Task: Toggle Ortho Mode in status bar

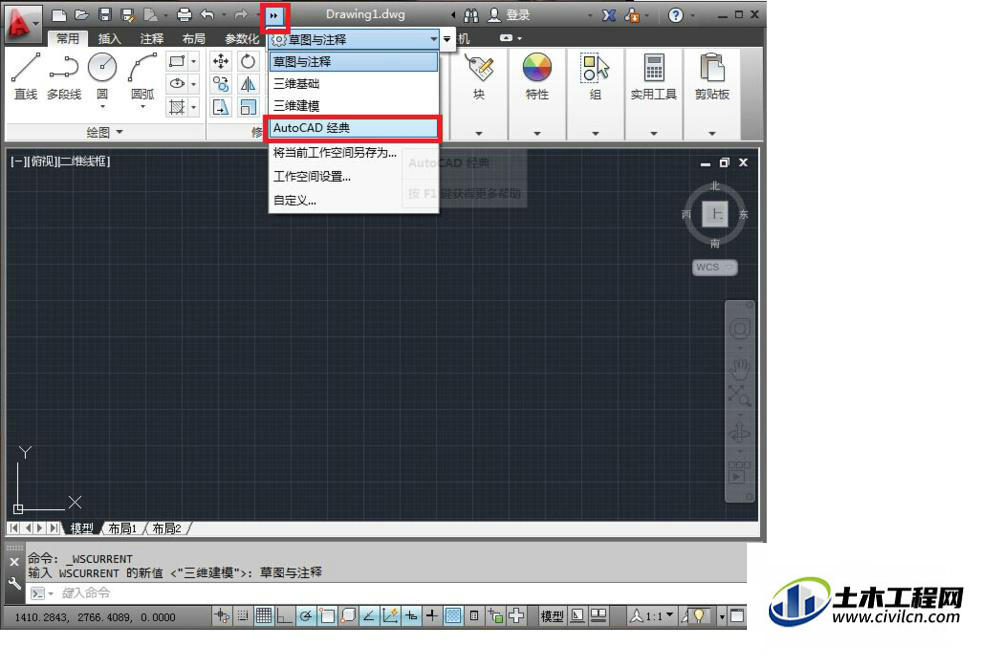Action: [284, 616]
